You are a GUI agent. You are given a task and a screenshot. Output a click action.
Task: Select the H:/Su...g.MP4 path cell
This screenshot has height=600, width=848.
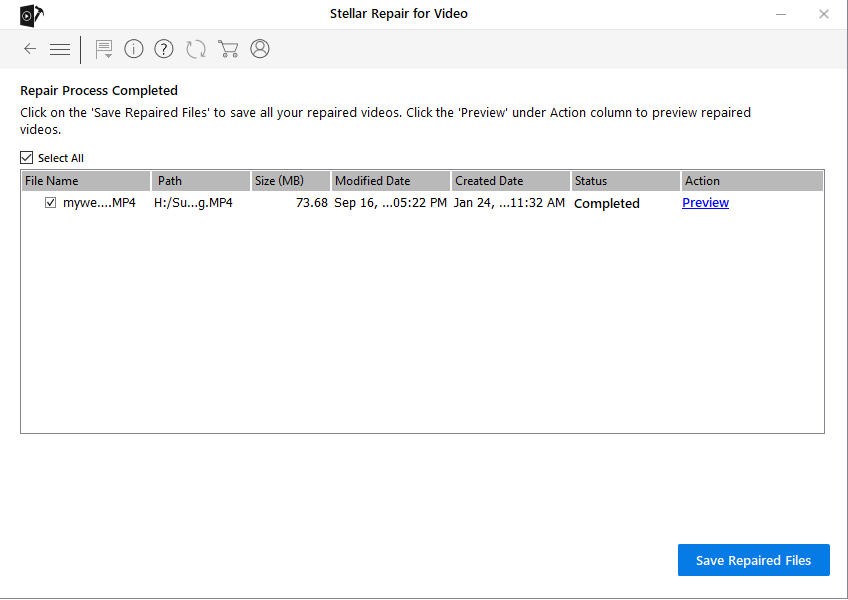(193, 203)
